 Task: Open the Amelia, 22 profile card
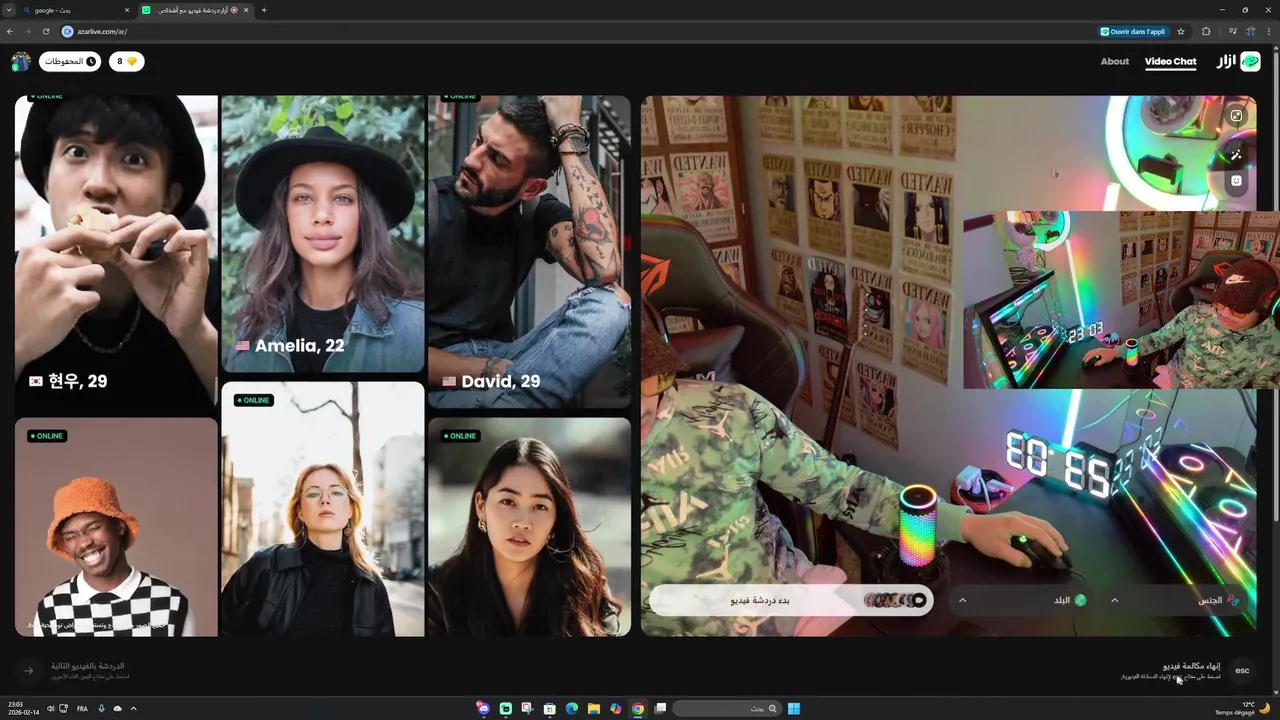click(323, 234)
